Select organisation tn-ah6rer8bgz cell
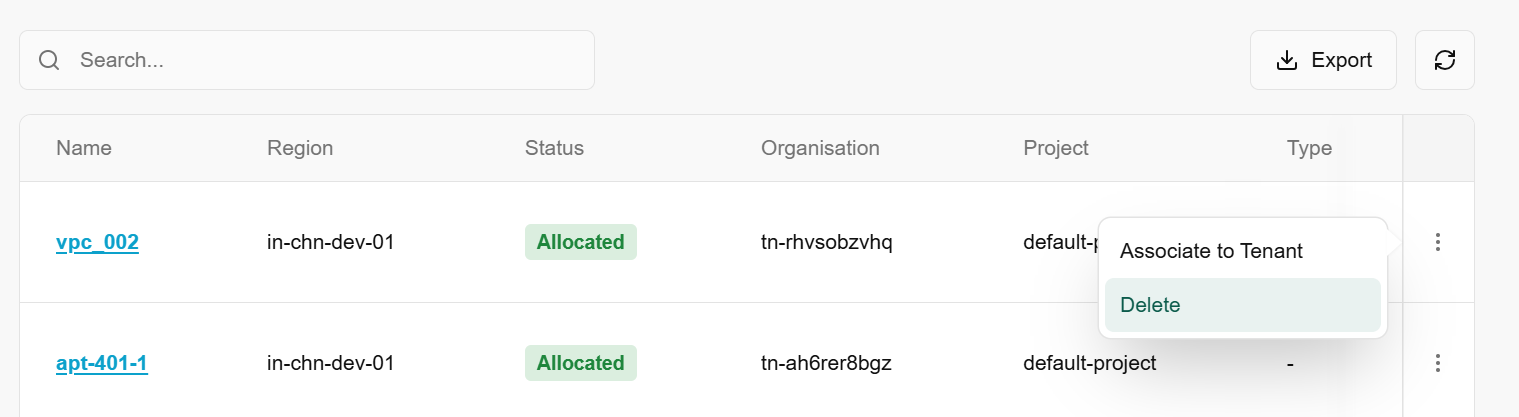The width and height of the screenshot is (1519, 417). click(826, 363)
